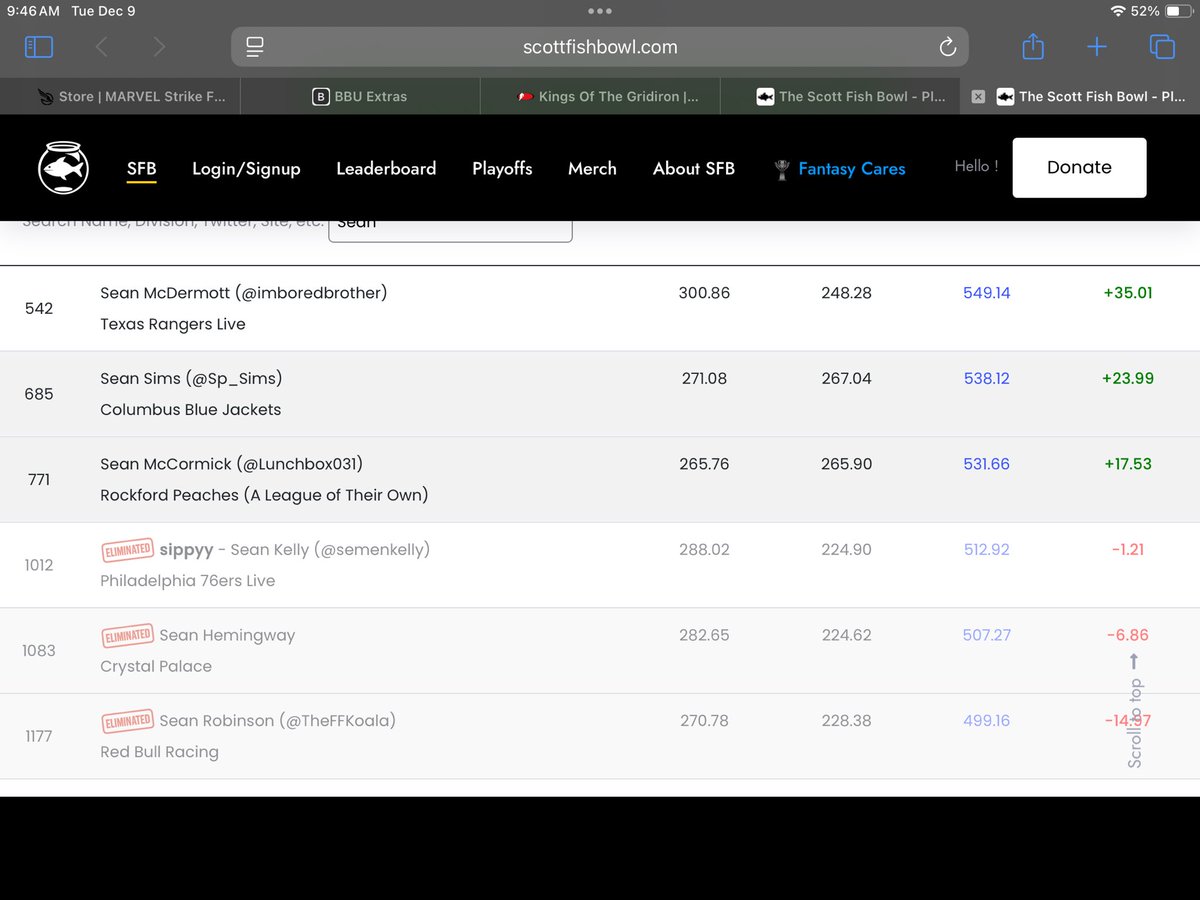Open Sean McDermott (@imboredbrother) entry
Viewport: 1200px width, 900px height.
tap(243, 293)
